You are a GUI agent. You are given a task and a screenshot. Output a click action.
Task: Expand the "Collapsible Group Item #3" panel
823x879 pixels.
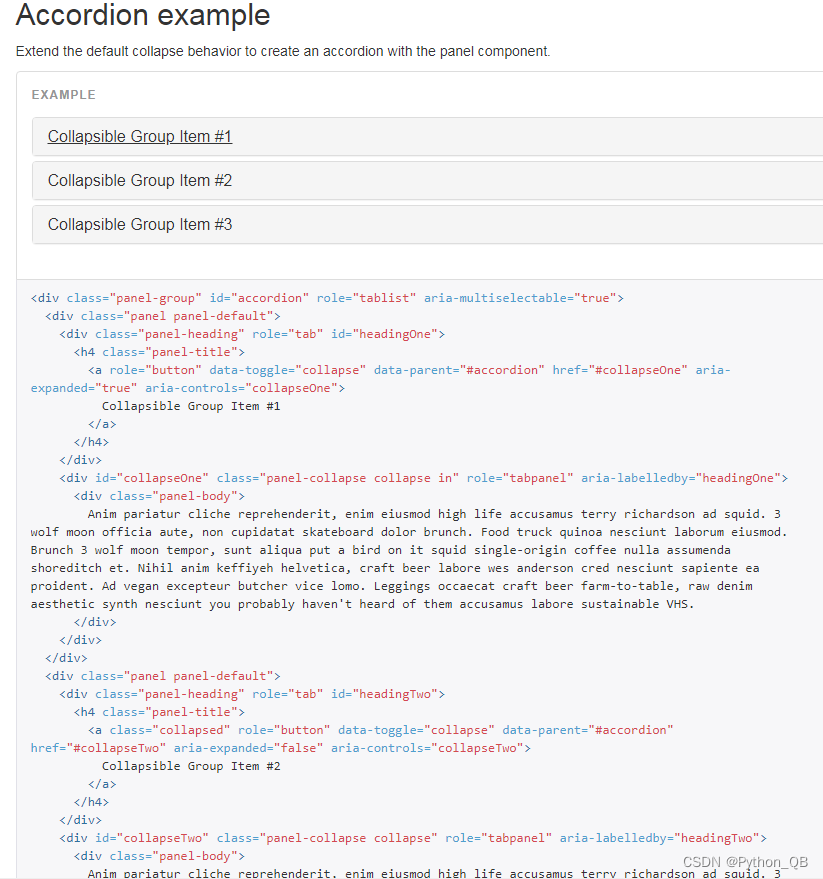tap(139, 224)
